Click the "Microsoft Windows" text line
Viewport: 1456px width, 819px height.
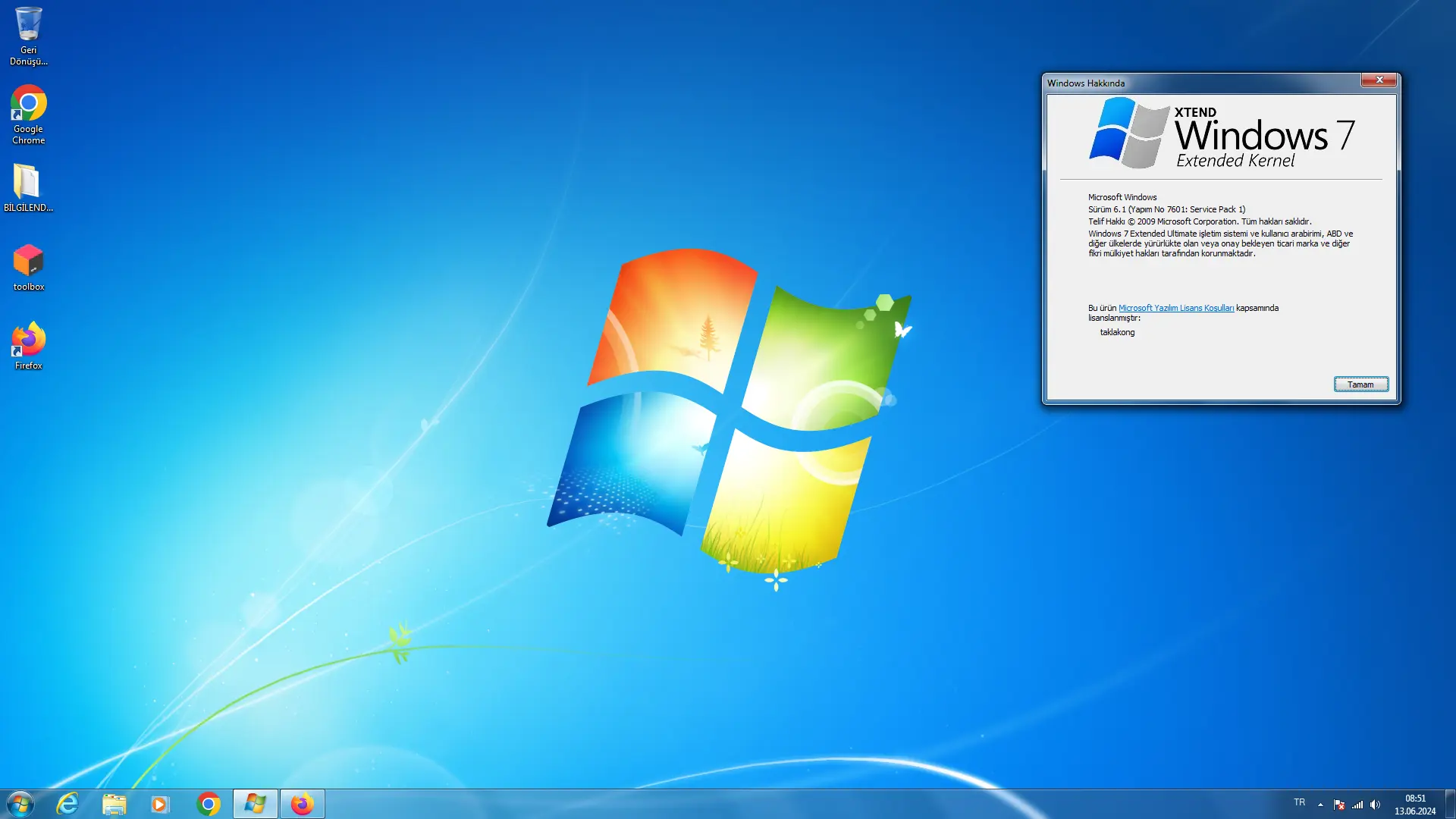click(x=1122, y=197)
